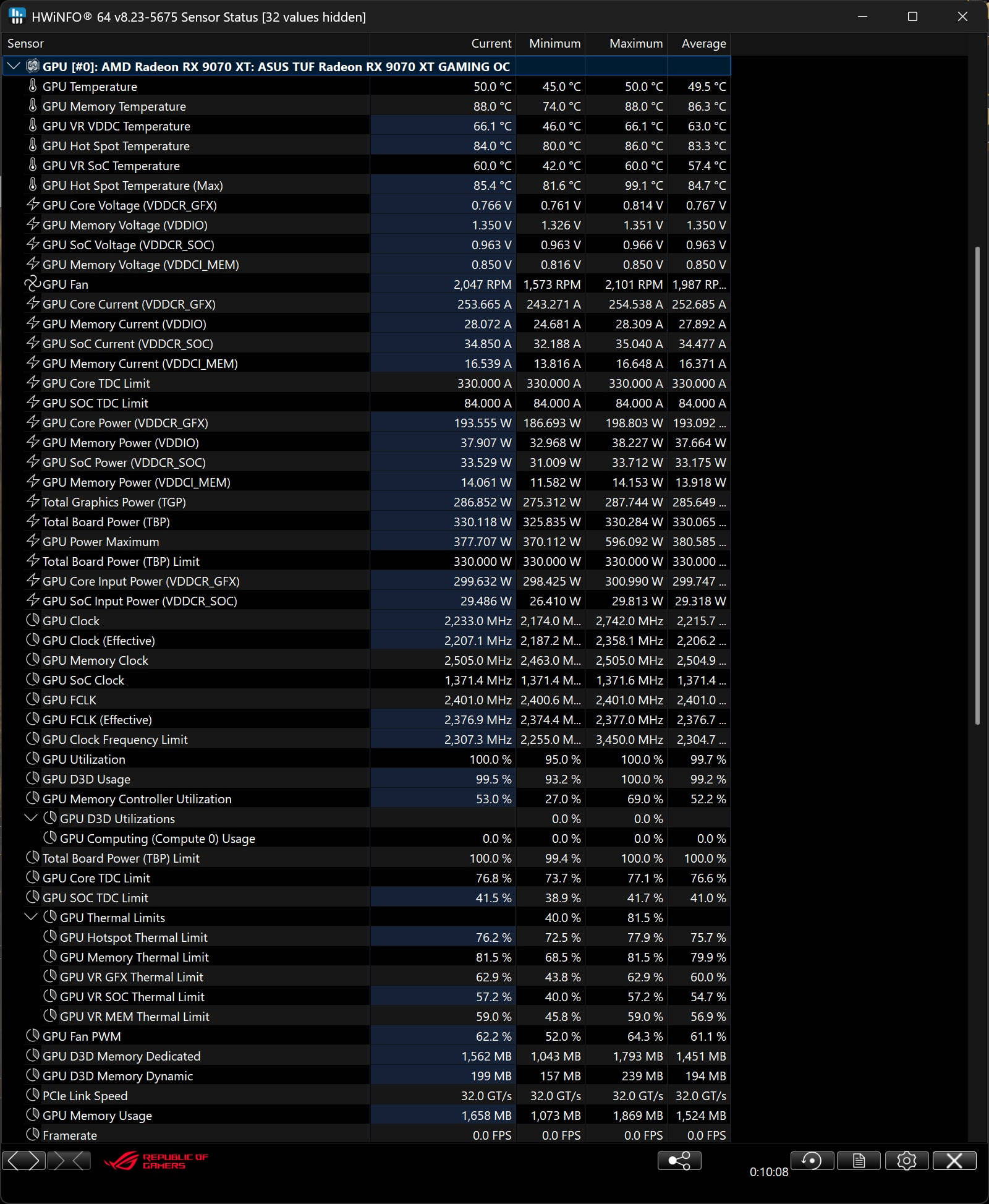Select the GPU VR GFX Thermal Limit row
The width and height of the screenshot is (989, 1204).
(x=365, y=976)
